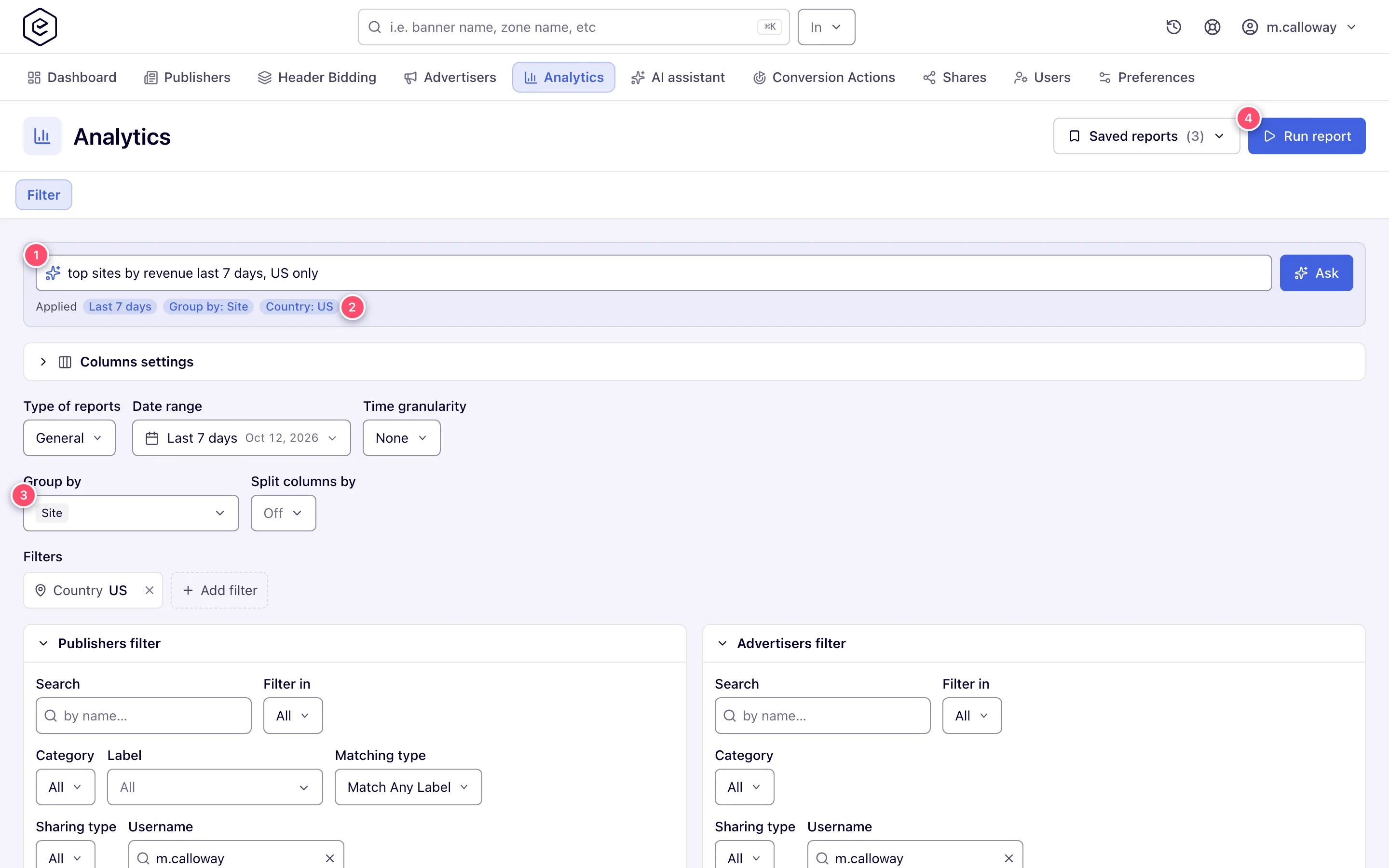Click the hexagon logo icon
The image size is (1389, 868).
(x=40, y=27)
